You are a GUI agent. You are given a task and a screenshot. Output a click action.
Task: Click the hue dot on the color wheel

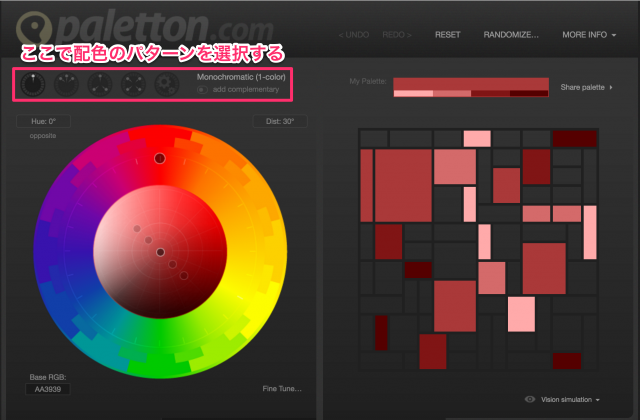pyautogui.click(x=159, y=158)
